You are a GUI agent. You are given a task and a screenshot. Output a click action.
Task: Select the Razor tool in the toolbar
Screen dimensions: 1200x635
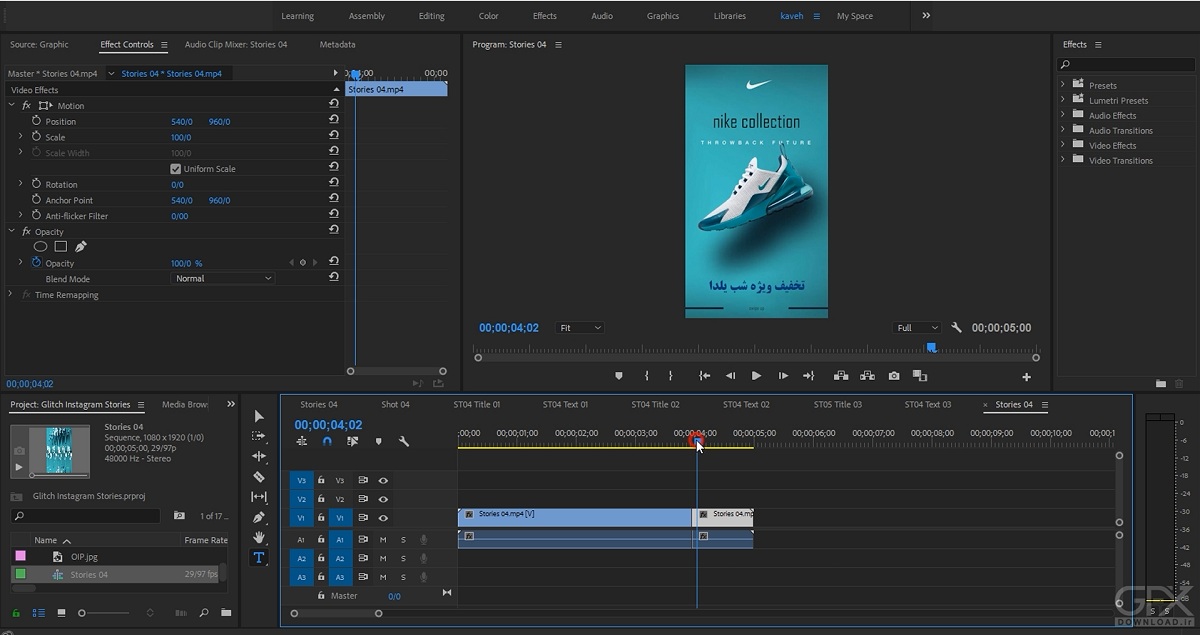259,477
